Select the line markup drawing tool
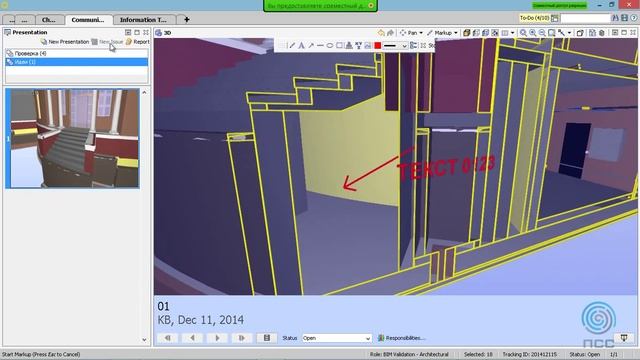Screen dimensions: 640x360 (x=292, y=46)
